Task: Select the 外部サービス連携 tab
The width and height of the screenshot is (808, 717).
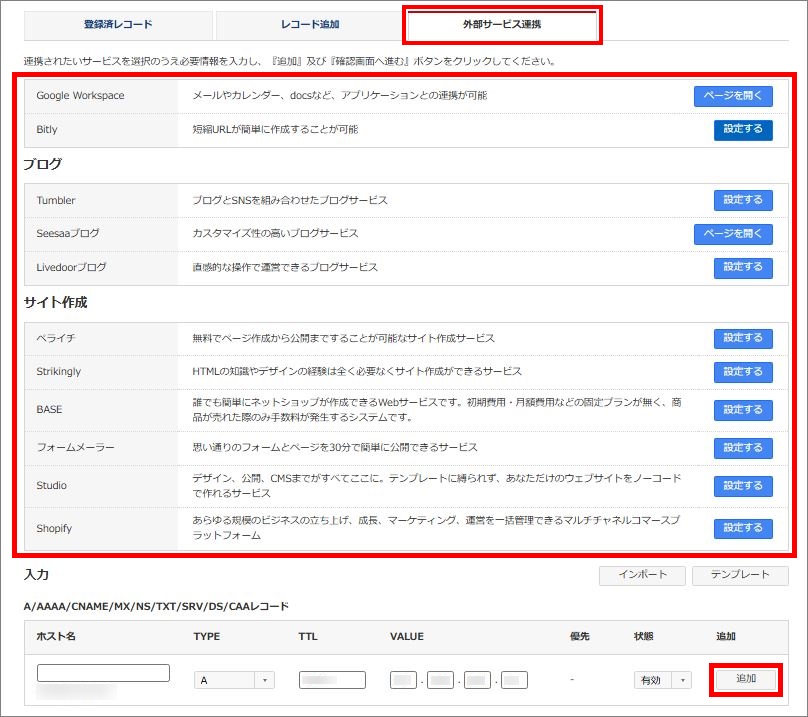Action: (x=502, y=24)
